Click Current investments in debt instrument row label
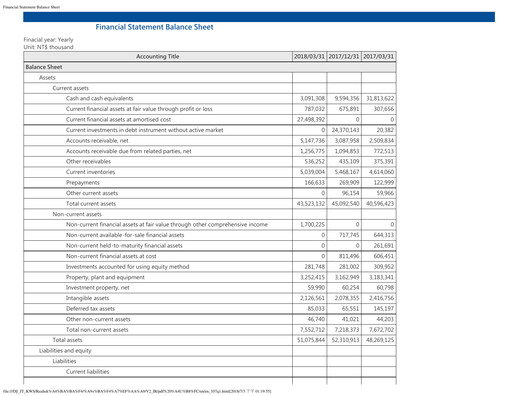The height and width of the screenshot is (396, 512). pos(144,130)
